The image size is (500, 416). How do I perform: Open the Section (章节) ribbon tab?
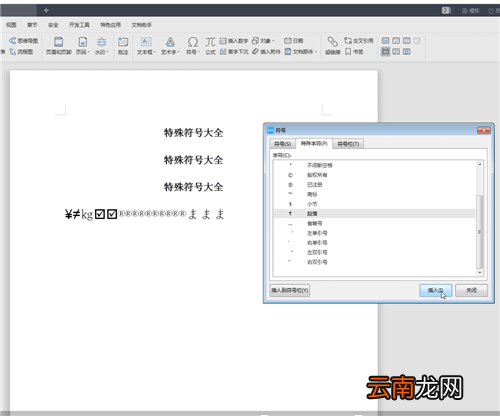click(32, 25)
